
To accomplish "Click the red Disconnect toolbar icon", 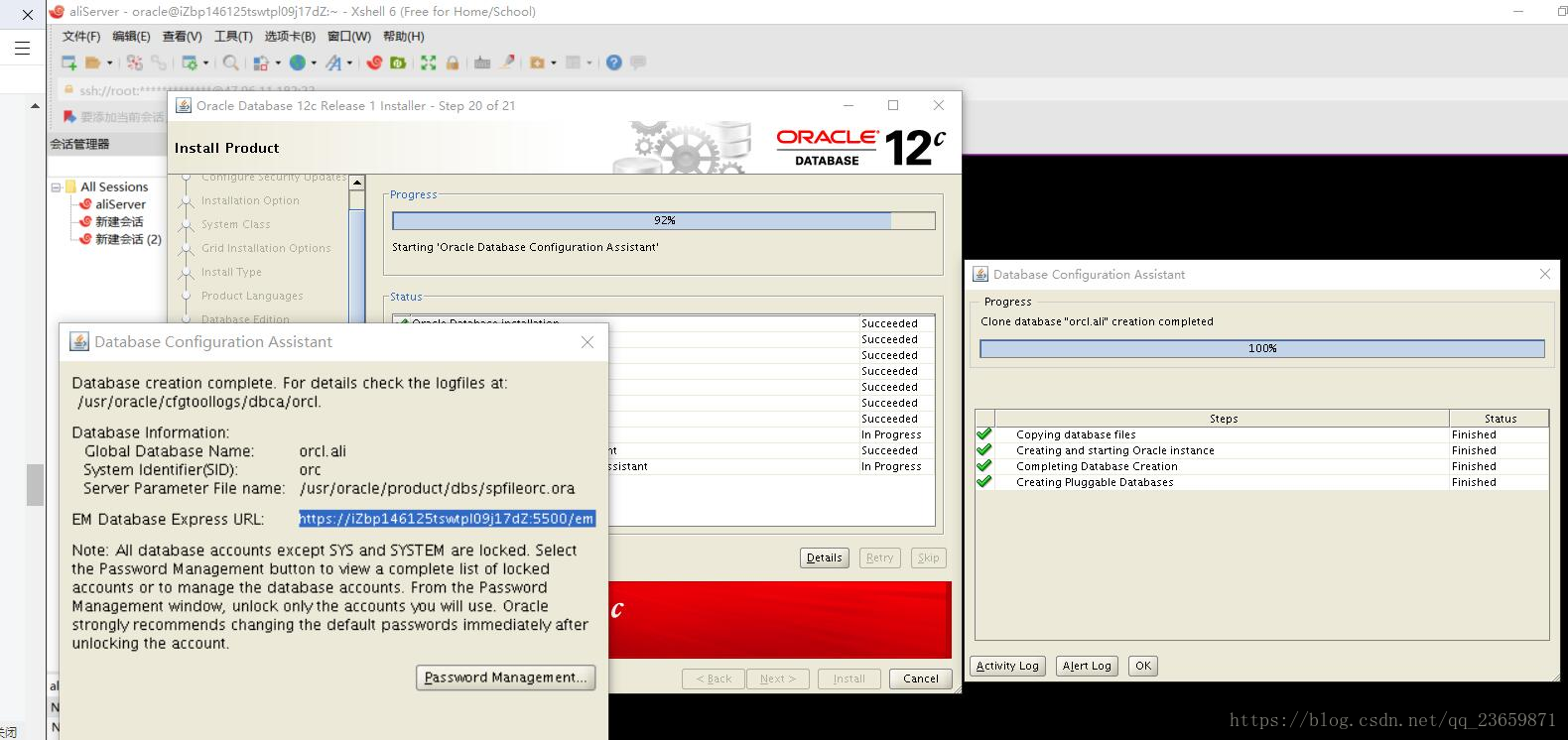I will coord(135,62).
